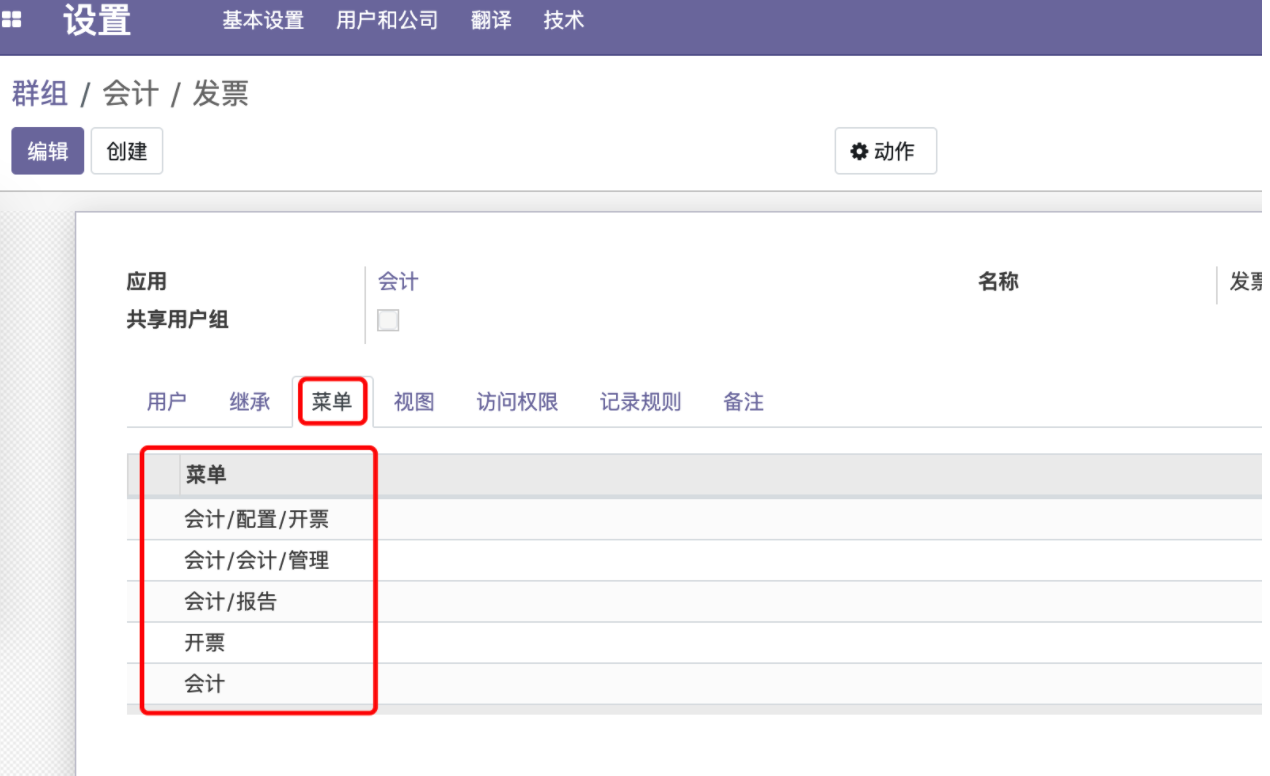The image size is (1270, 776).
Task: Open the 动作 dropdown button
Action: (x=885, y=151)
